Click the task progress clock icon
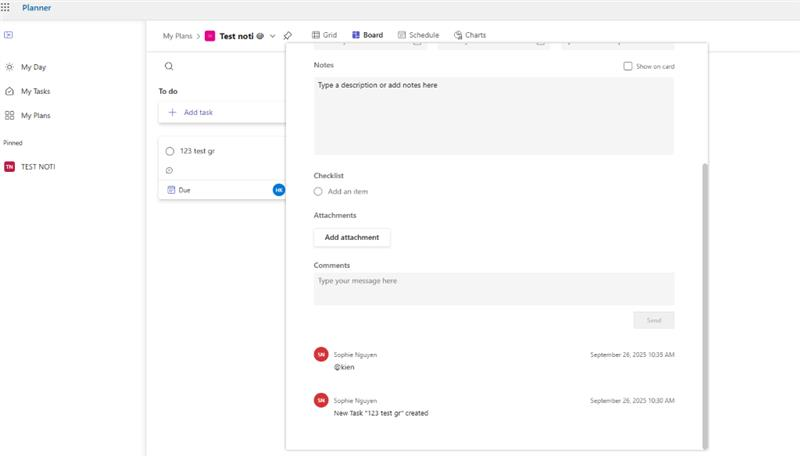The width and height of the screenshot is (800, 456). pos(169,170)
